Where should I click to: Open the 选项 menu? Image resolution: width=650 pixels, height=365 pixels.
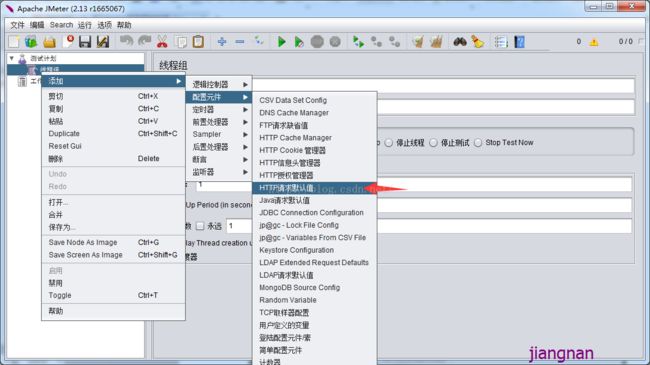point(104,25)
